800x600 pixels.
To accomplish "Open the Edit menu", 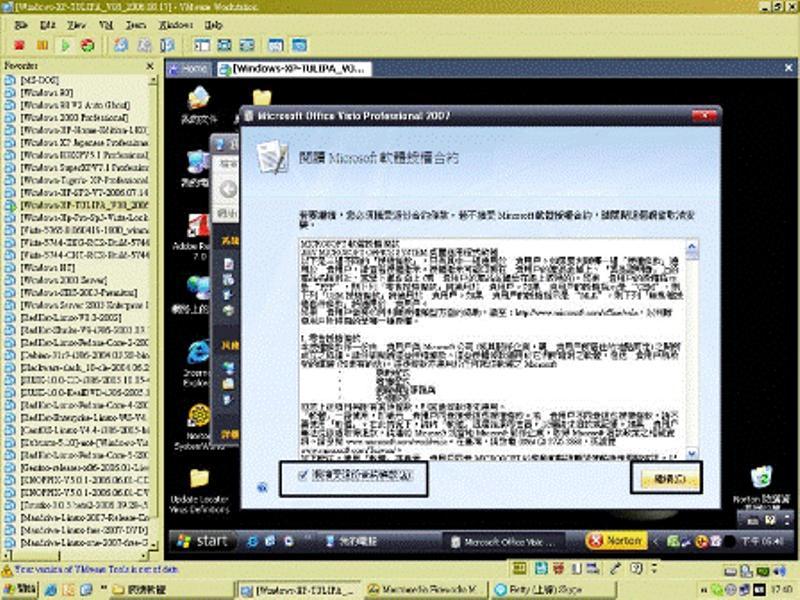I will [47, 24].
